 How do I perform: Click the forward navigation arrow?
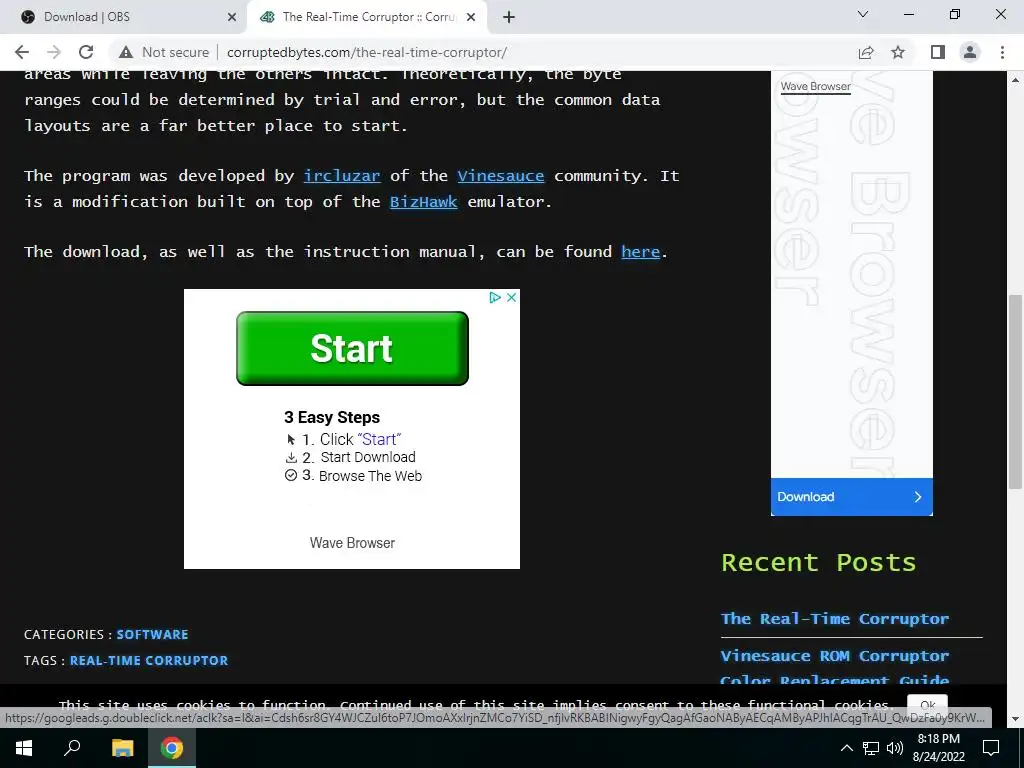[54, 52]
